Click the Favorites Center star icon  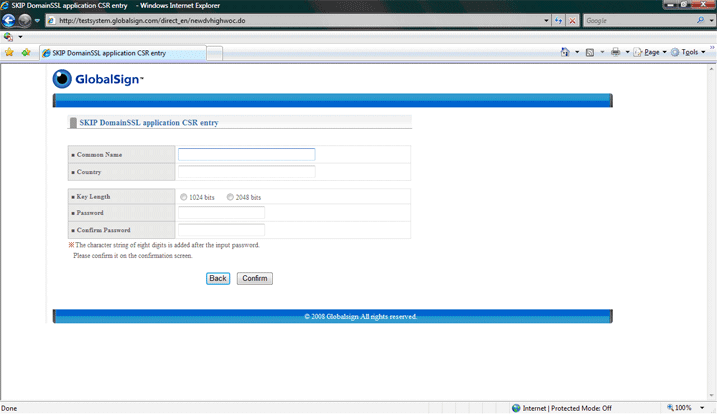[x=9, y=52]
